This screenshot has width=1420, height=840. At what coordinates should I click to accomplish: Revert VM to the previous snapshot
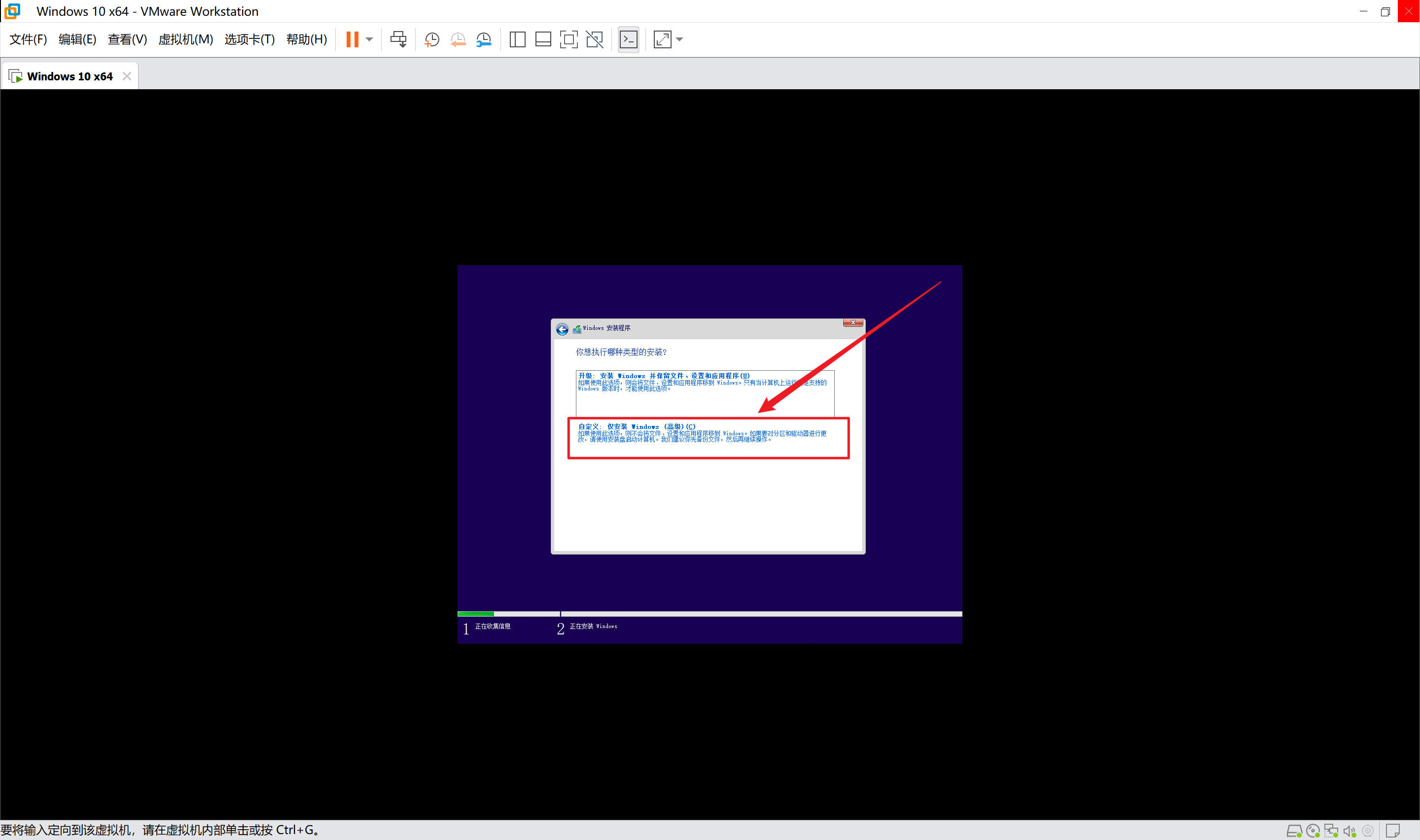coord(458,39)
